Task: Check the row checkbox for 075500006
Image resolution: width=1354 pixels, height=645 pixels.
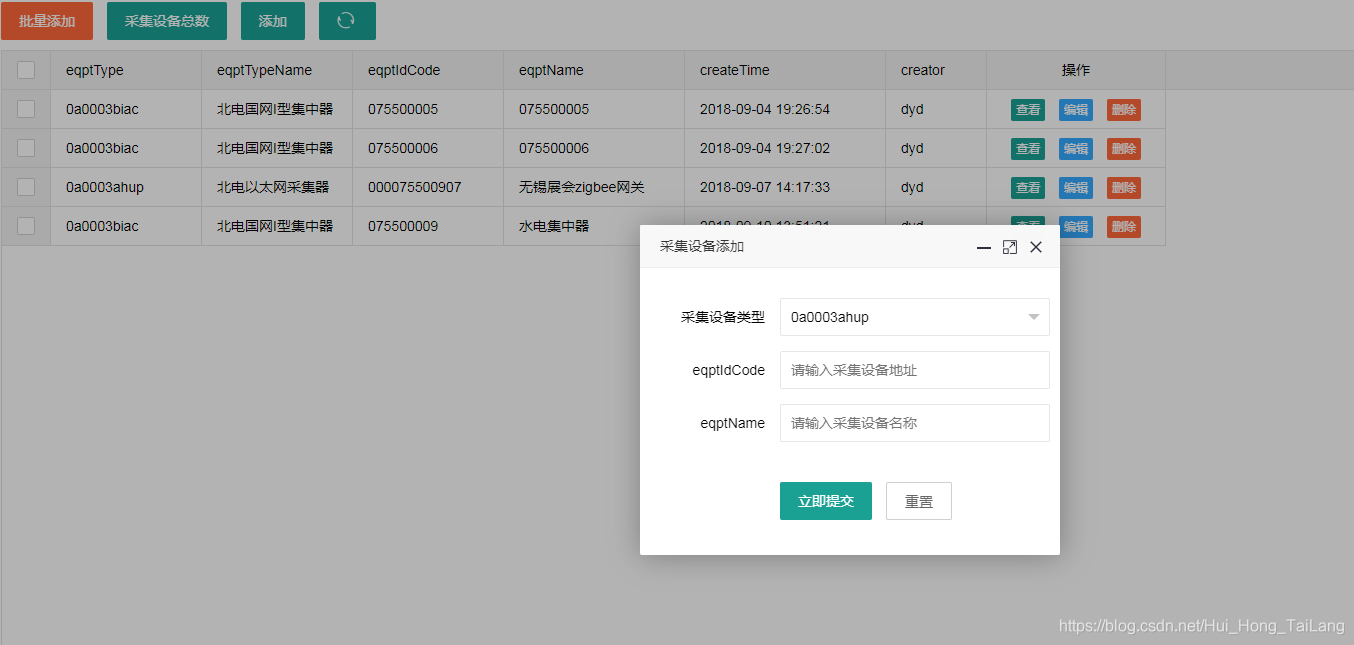Action: point(26,148)
